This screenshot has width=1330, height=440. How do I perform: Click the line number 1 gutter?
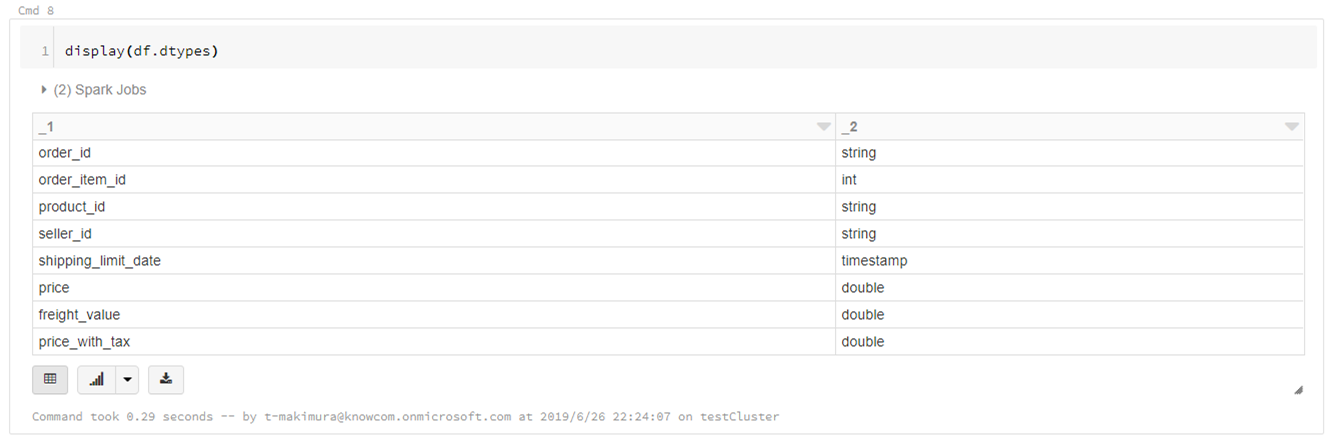click(x=45, y=51)
